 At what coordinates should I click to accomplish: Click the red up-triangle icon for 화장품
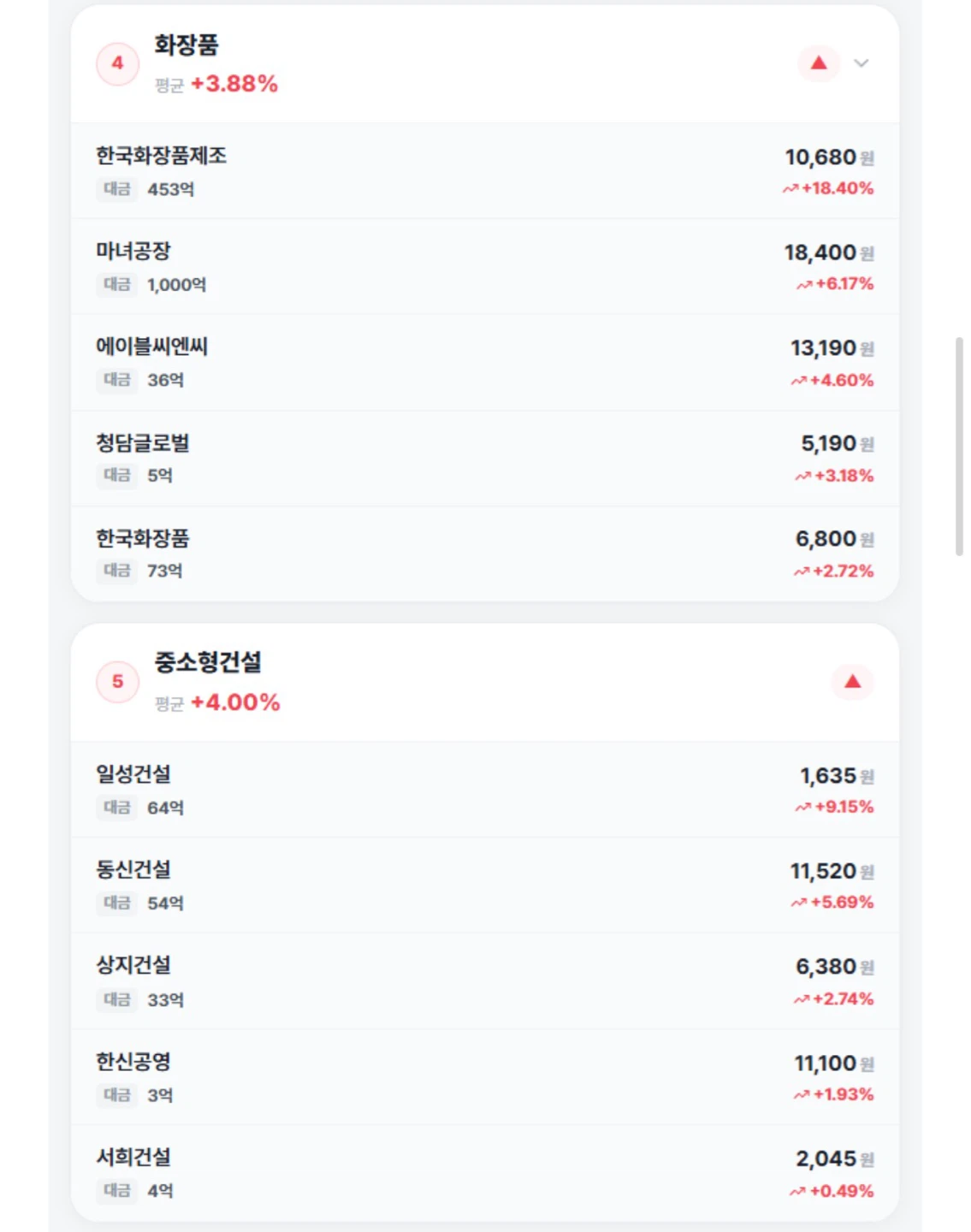[x=819, y=63]
